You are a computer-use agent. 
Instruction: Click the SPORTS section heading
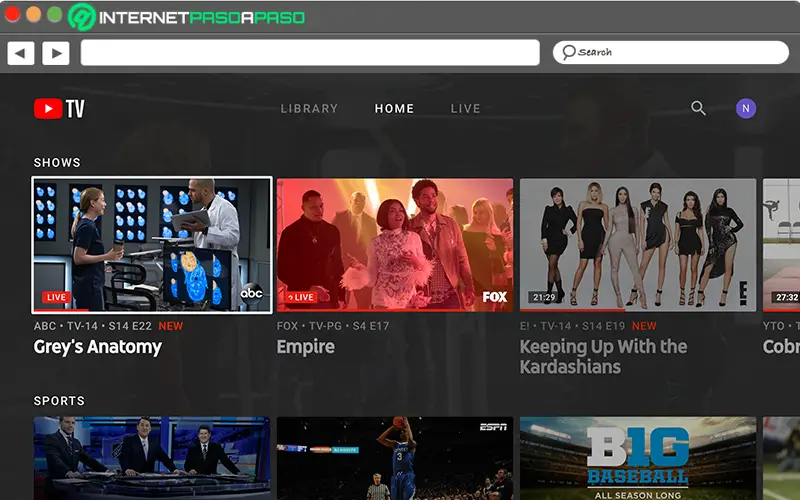(x=59, y=401)
